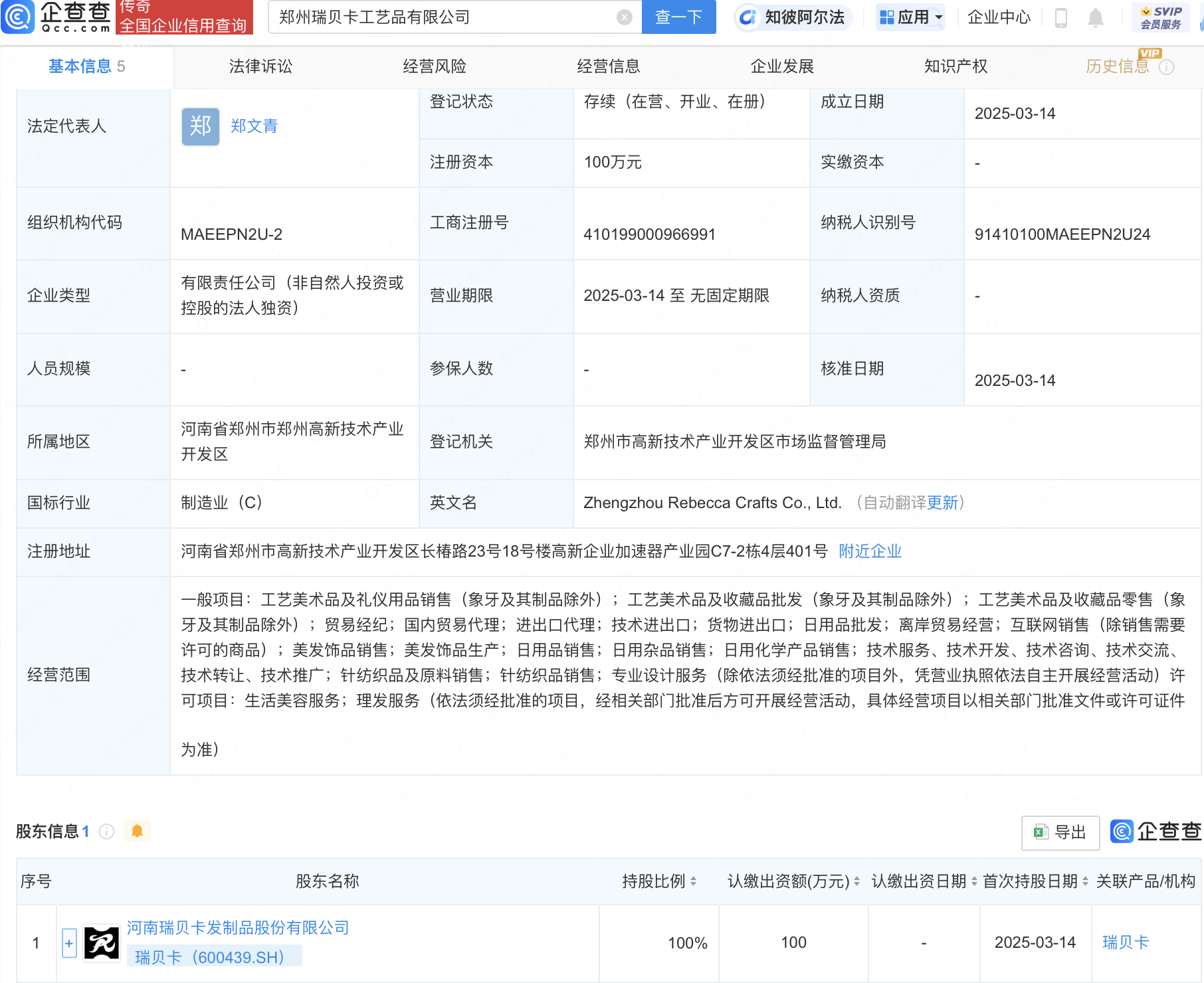Open 企业中心 link
The width and height of the screenshot is (1204, 983).
pos(999,17)
